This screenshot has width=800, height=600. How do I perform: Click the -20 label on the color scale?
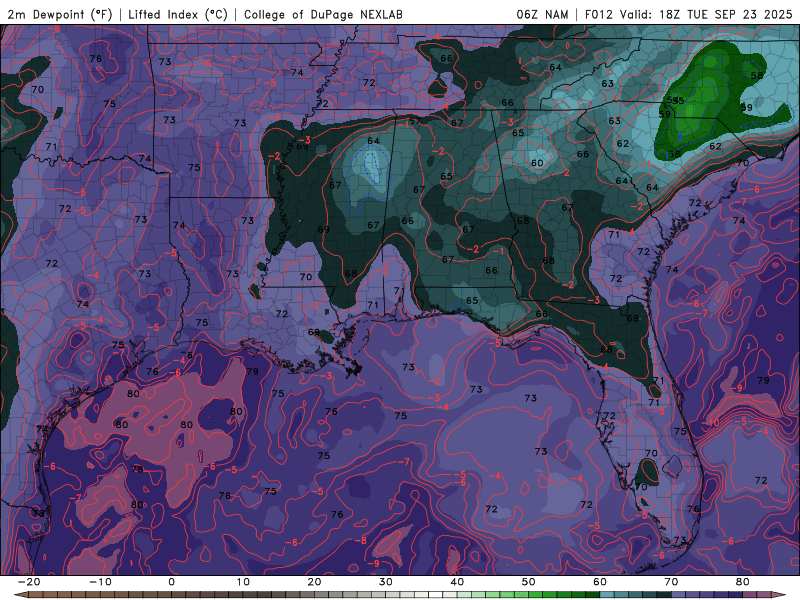(x=29, y=582)
